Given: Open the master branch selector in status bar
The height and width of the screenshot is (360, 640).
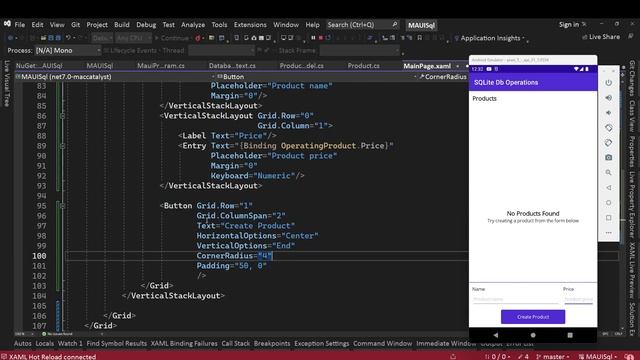Looking at the screenshot, I should [x=553, y=356].
